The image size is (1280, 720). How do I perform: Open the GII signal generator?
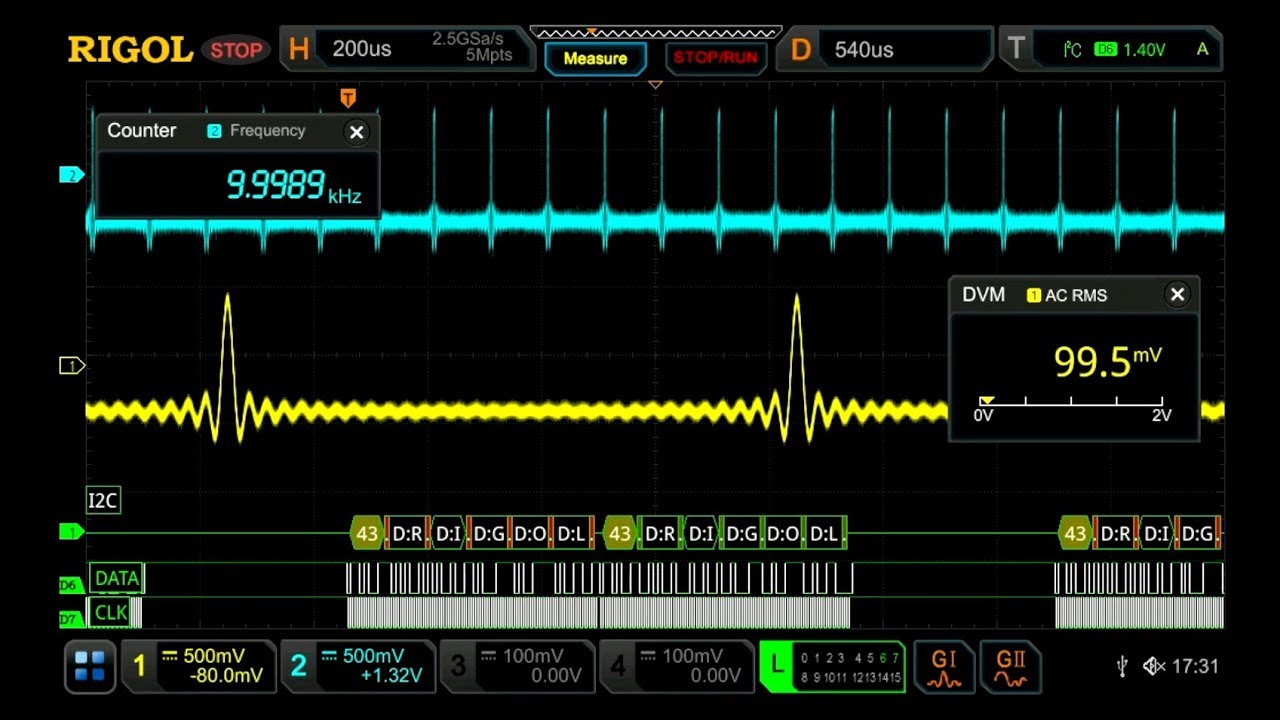point(1011,667)
